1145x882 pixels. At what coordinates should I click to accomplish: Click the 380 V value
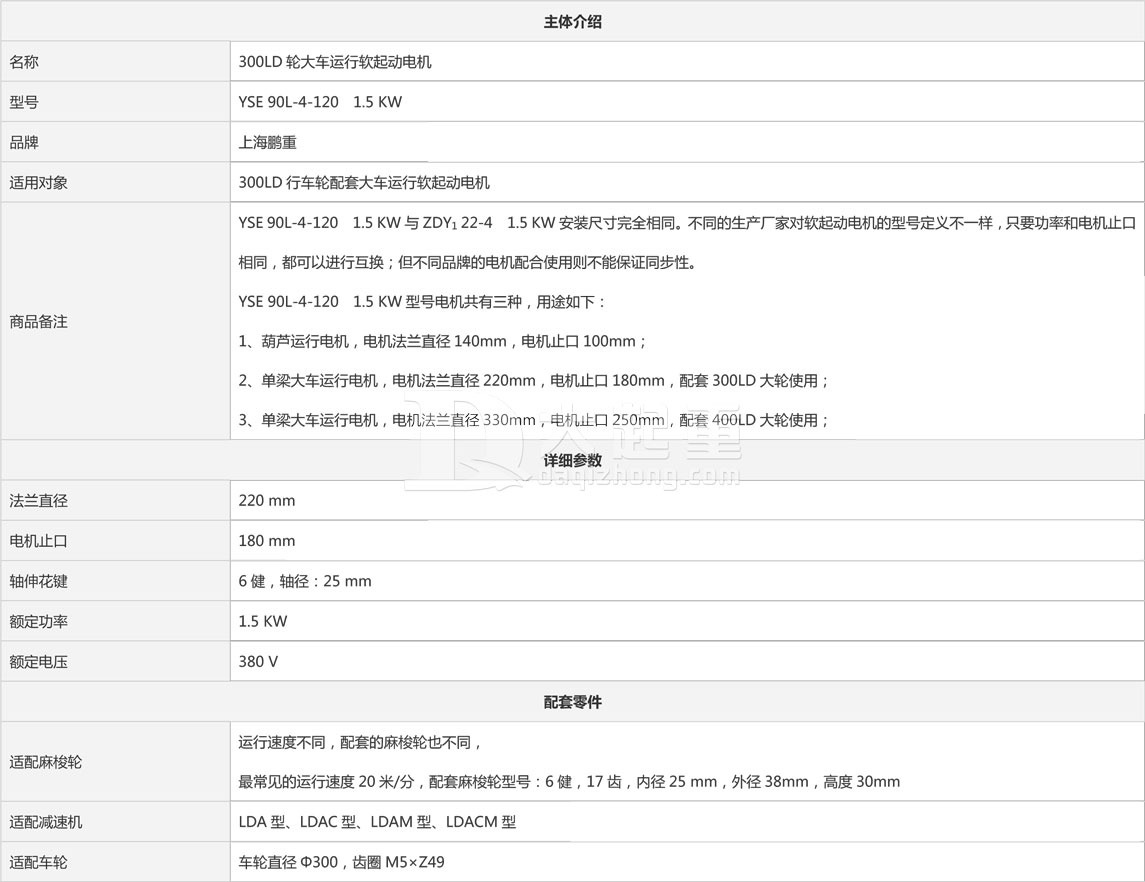[x=258, y=662]
